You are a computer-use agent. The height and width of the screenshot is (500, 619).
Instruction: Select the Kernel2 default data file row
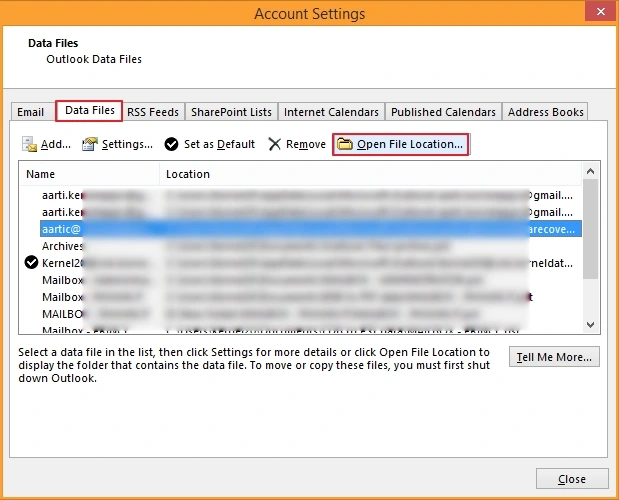coord(310,263)
